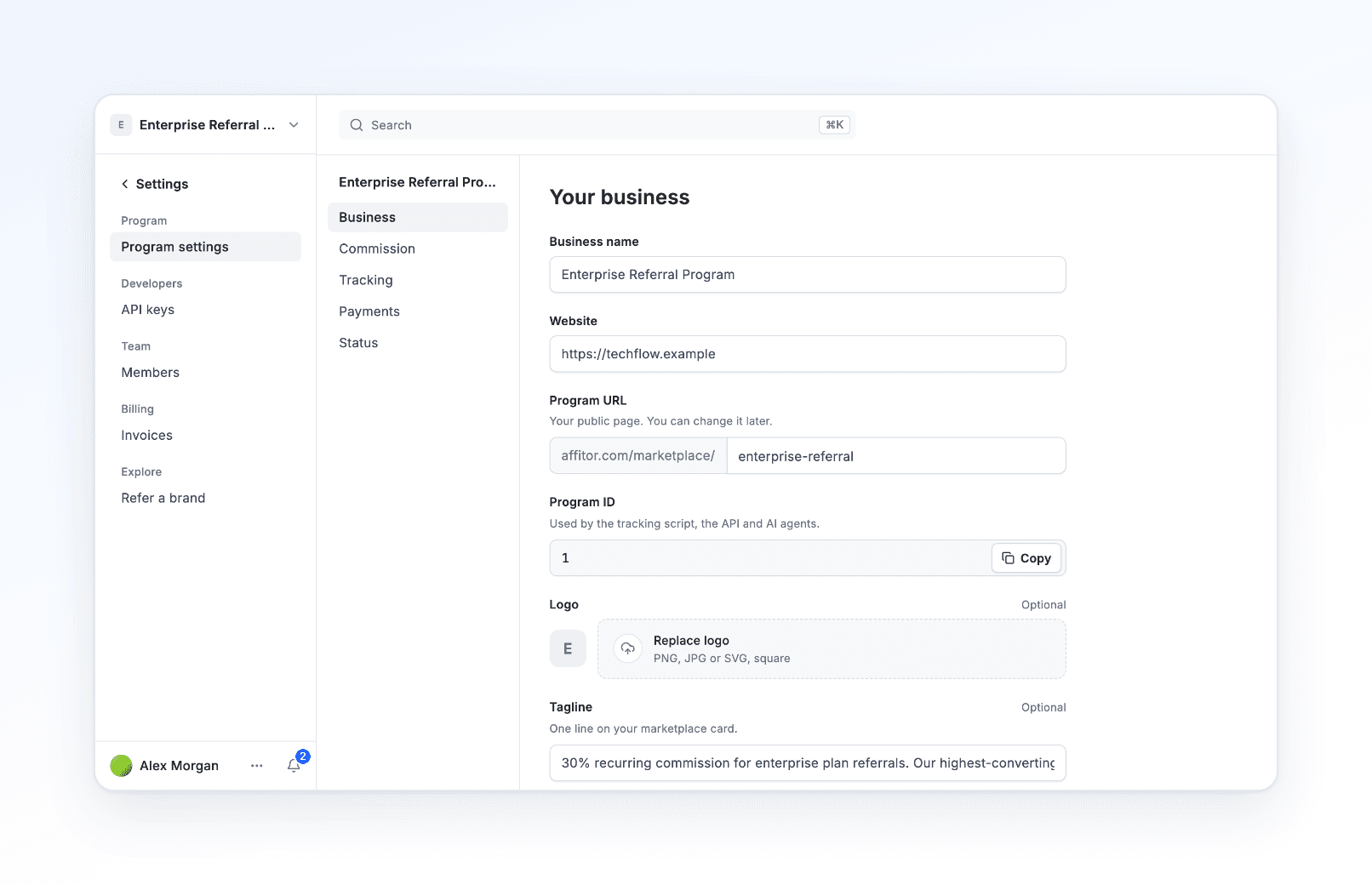Viewport: 1372px width, 885px height.
Task: Go back using the Settings arrow
Action: click(x=125, y=184)
